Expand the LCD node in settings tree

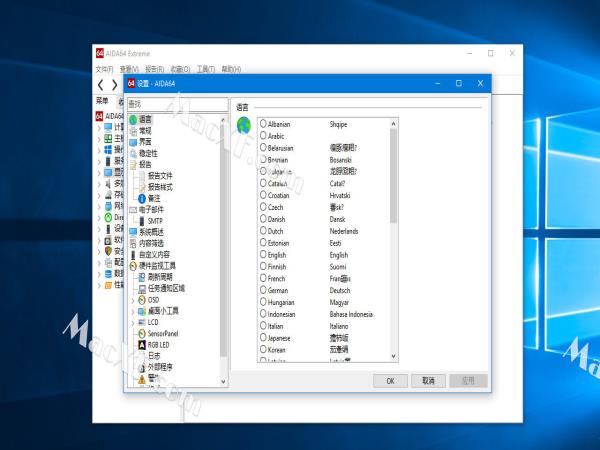[133, 323]
